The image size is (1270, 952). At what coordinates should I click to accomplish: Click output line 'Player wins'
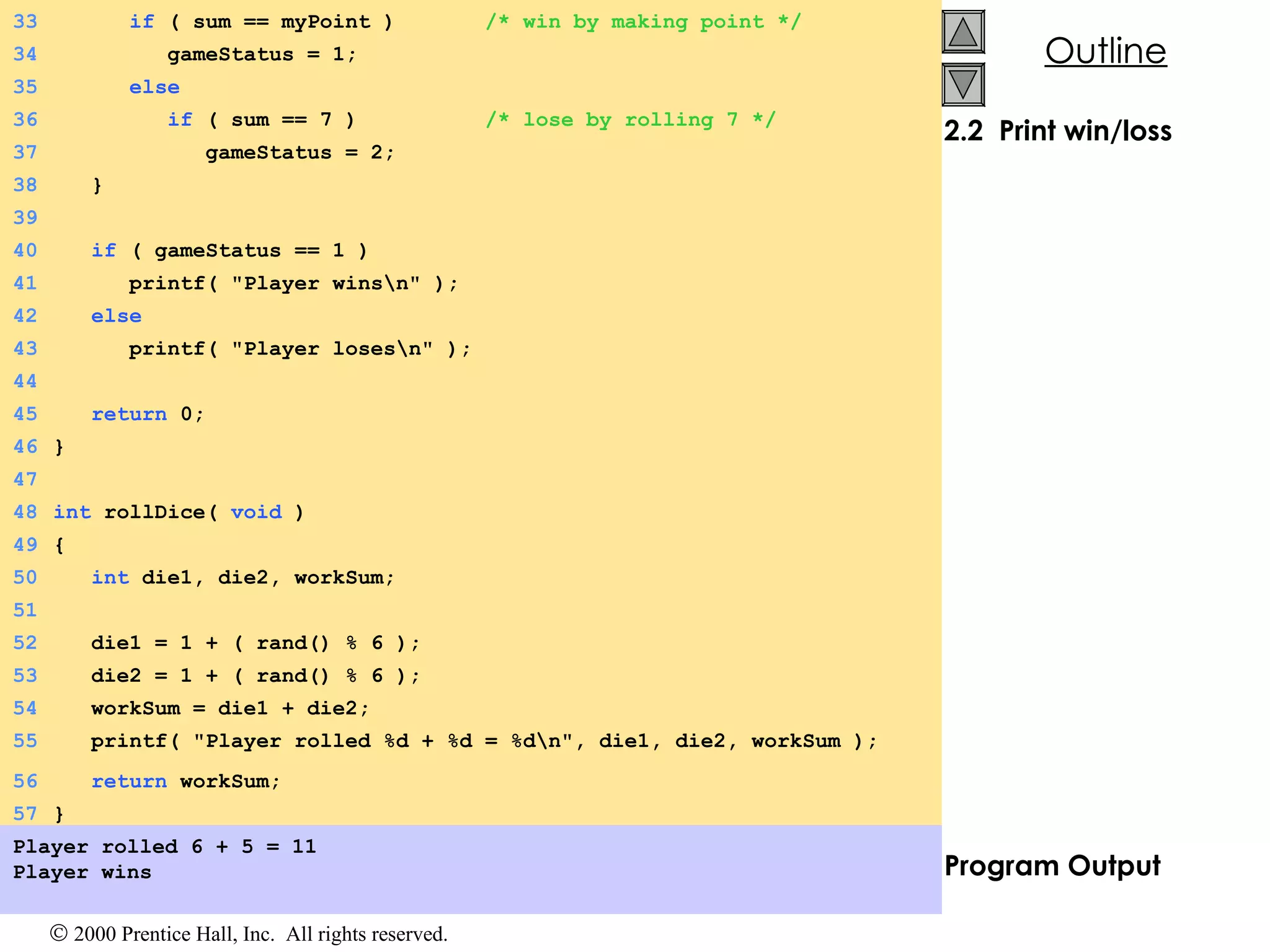pyautogui.click(x=82, y=873)
